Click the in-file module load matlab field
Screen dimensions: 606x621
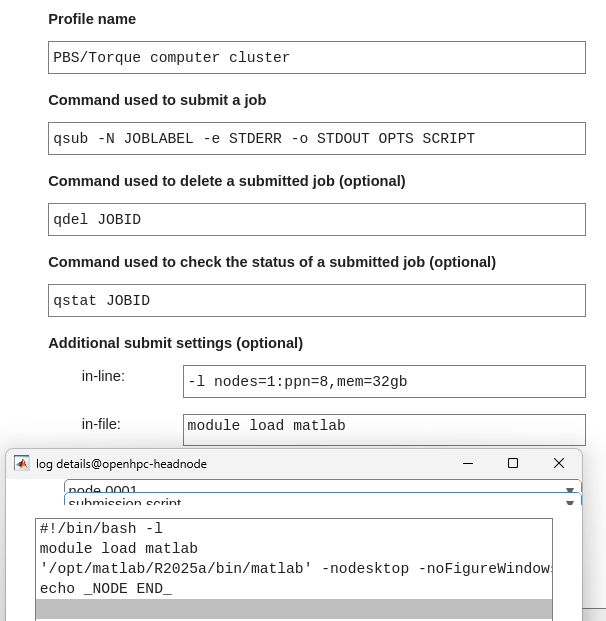(x=384, y=428)
